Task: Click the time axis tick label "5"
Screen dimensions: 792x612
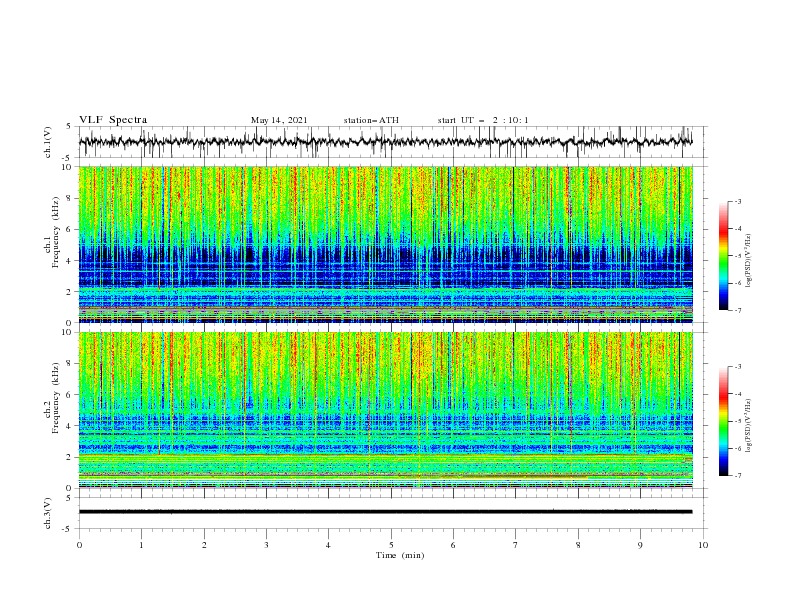Action: 391,545
